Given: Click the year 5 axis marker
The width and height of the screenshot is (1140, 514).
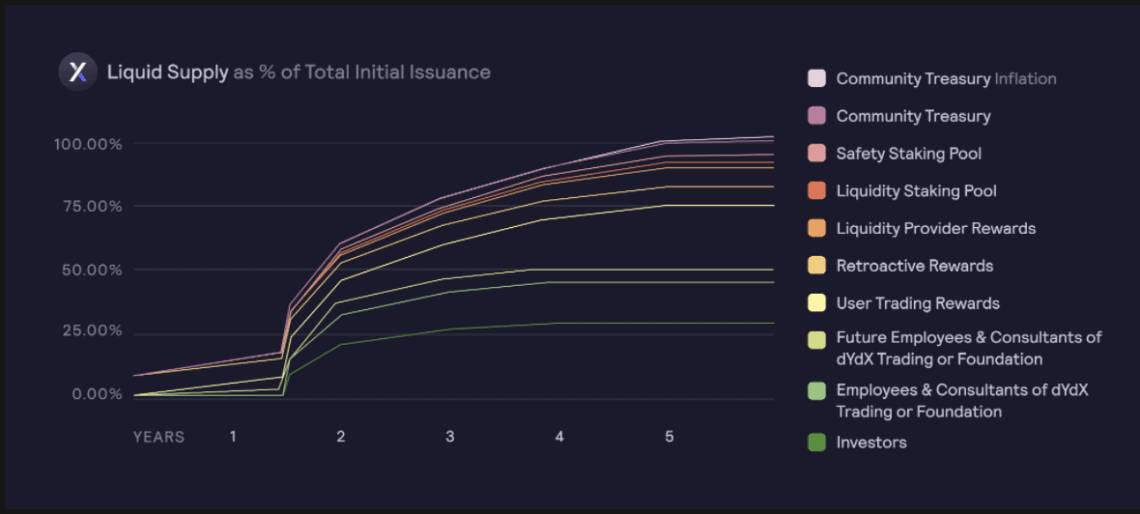Looking at the screenshot, I should [669, 437].
